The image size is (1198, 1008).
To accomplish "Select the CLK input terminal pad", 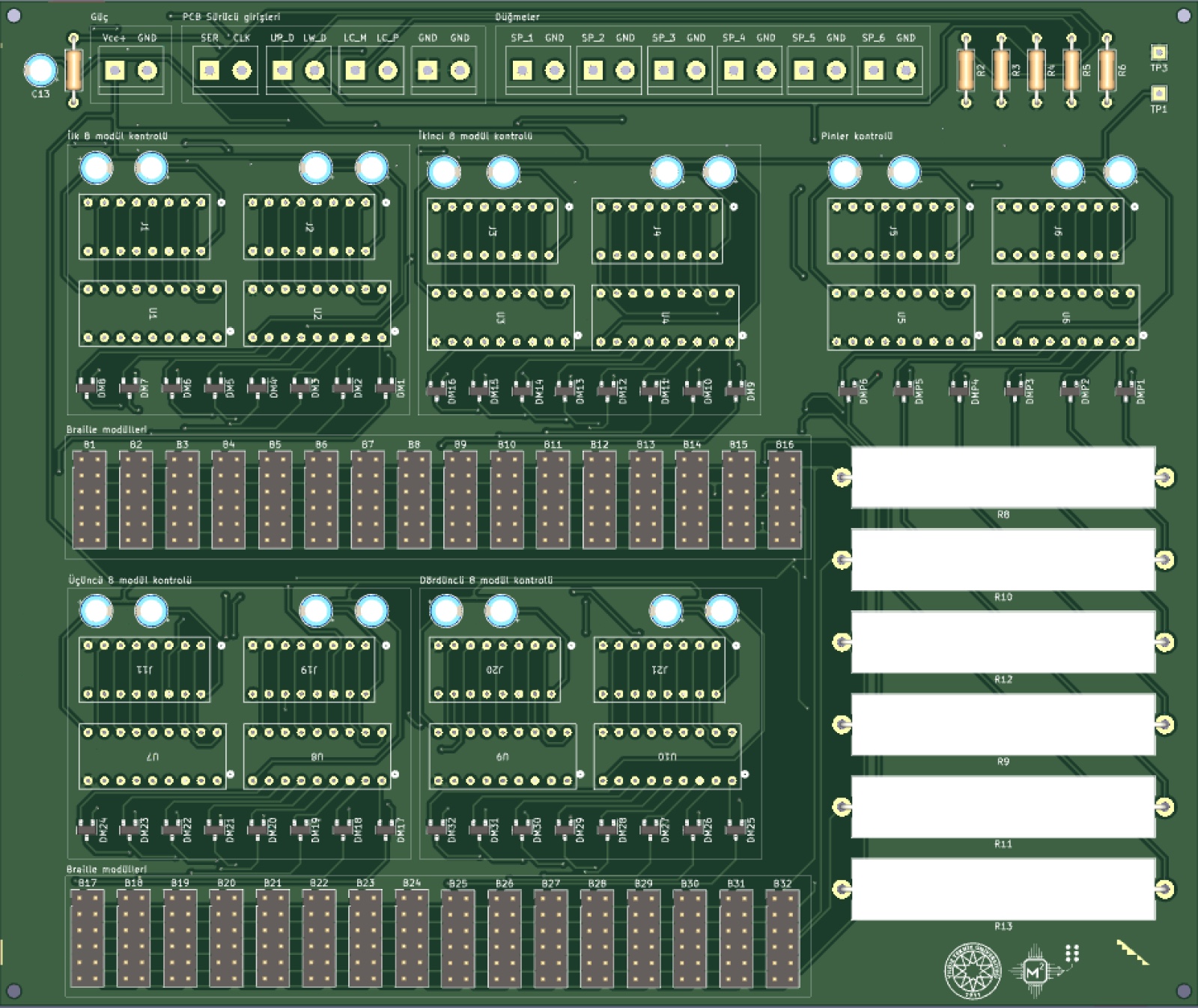I will [x=242, y=71].
